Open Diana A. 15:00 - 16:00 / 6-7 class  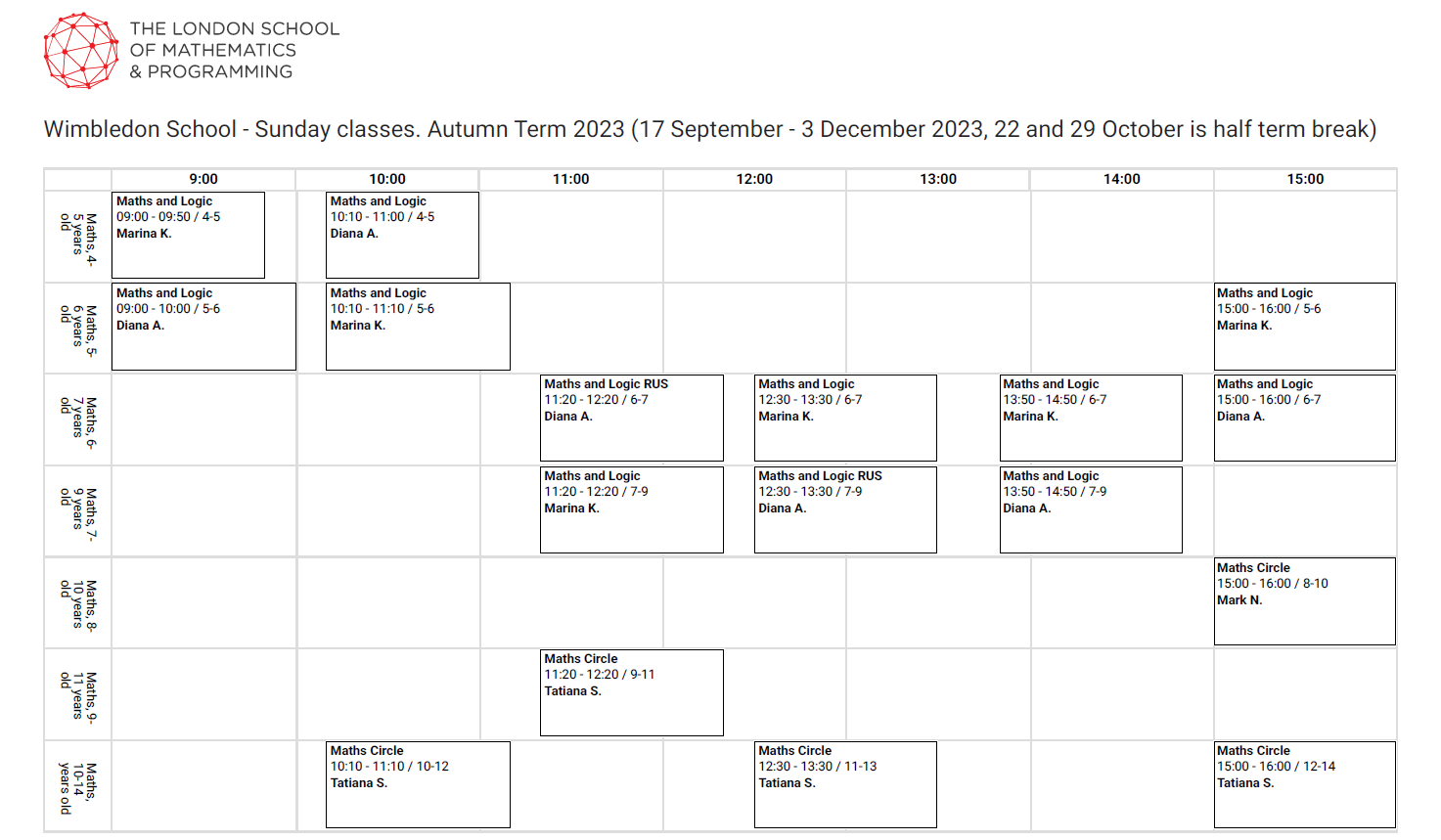1305,418
